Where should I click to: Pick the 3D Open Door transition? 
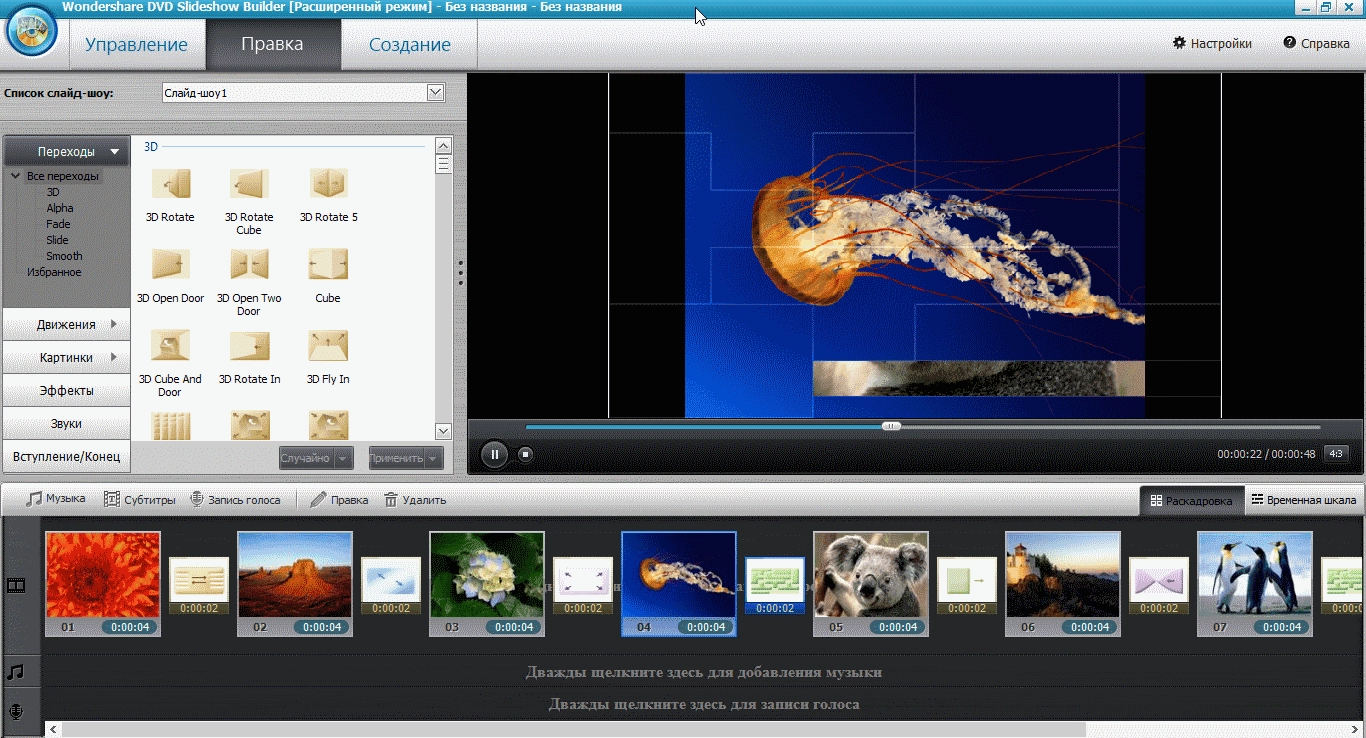coord(170,265)
